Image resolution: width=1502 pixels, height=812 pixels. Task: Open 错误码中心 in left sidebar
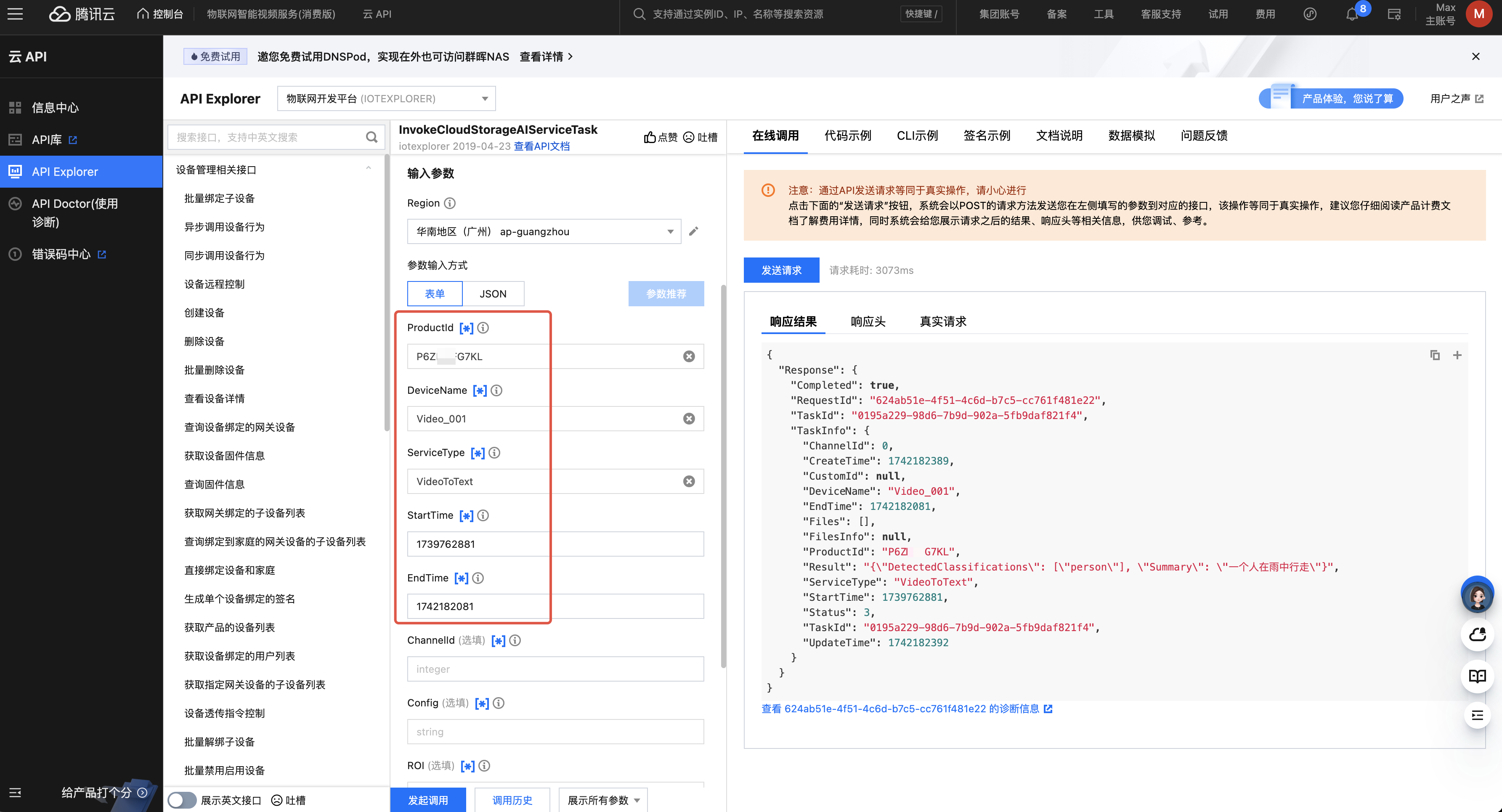click(81, 254)
